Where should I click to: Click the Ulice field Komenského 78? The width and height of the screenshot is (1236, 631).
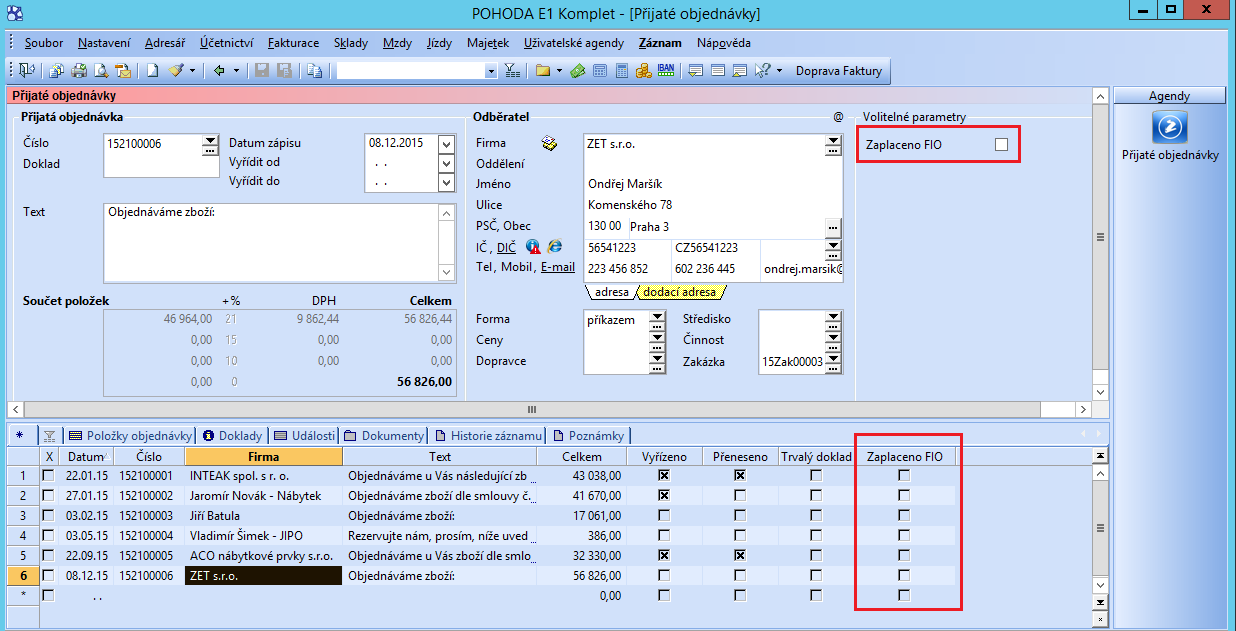[713, 205]
